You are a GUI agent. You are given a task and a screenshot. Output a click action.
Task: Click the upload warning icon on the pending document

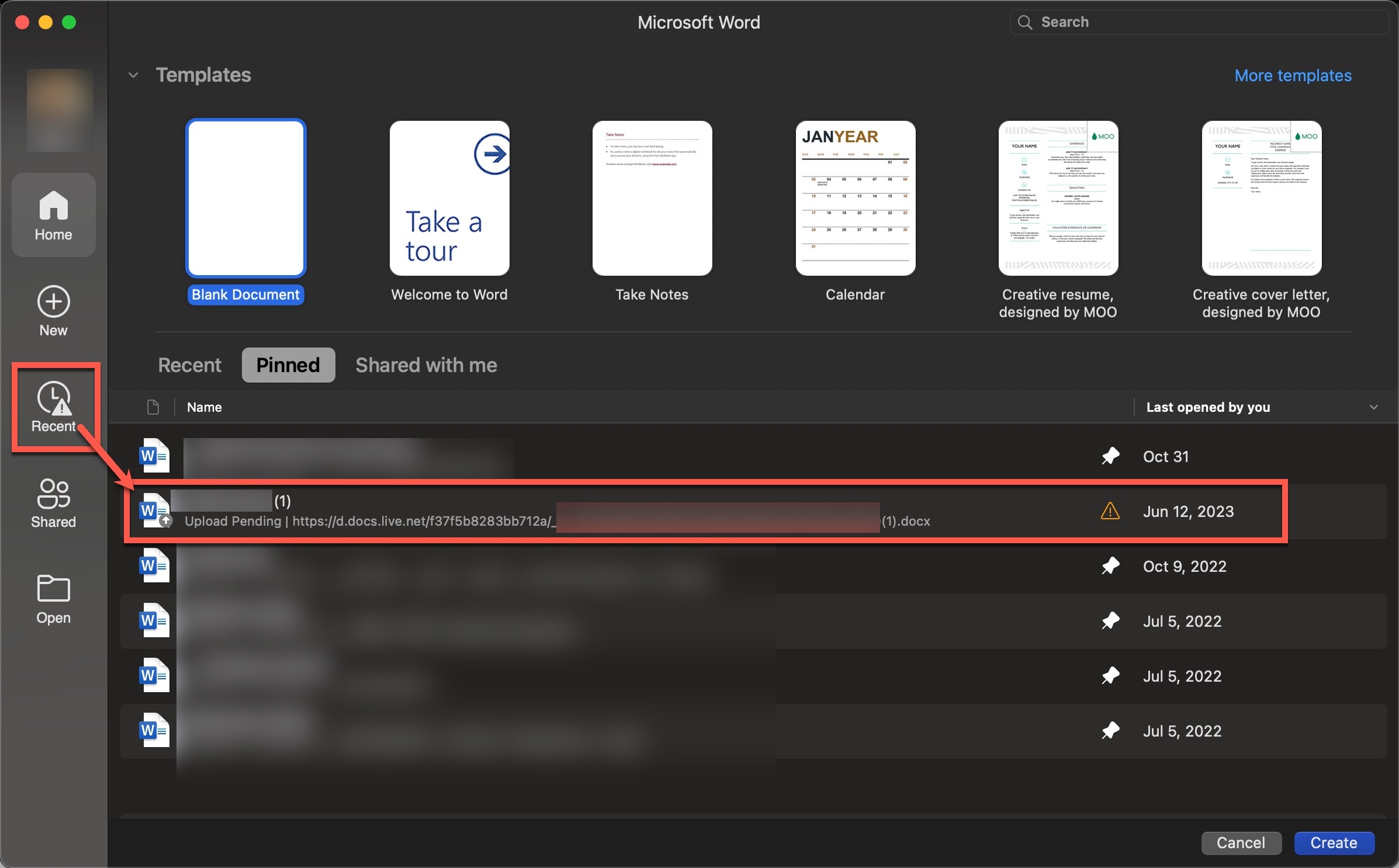(x=1109, y=511)
